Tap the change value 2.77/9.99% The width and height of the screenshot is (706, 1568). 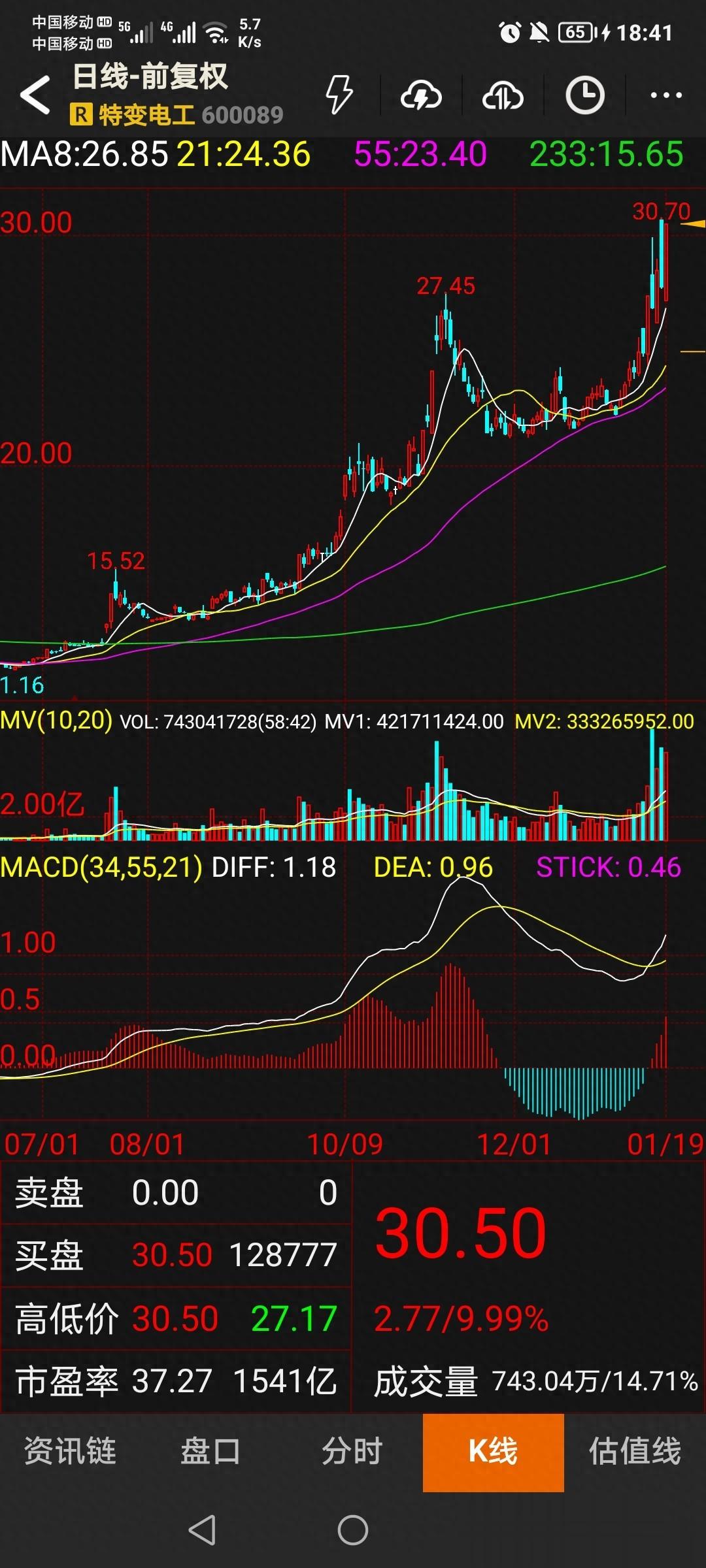tap(461, 1318)
